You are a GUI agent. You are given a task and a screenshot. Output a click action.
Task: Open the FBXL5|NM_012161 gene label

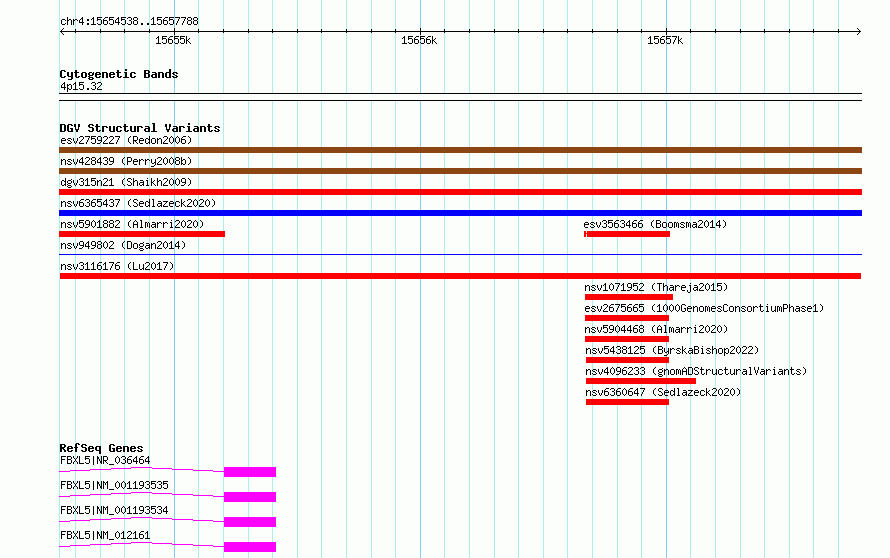coord(105,535)
